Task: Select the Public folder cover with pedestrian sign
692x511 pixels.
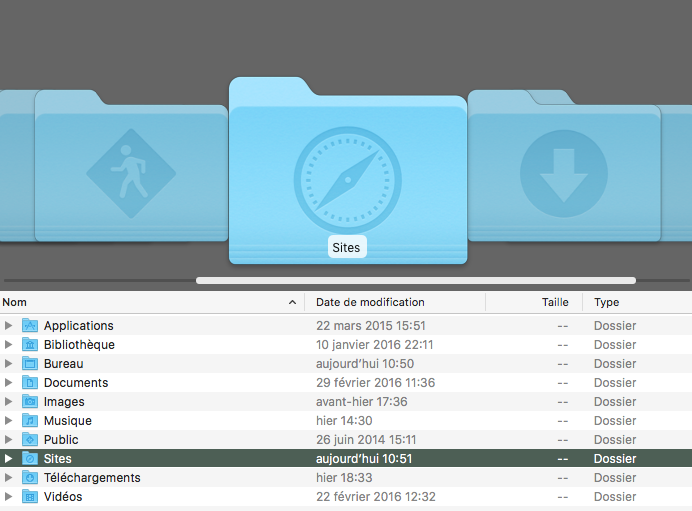Action: click(x=131, y=166)
